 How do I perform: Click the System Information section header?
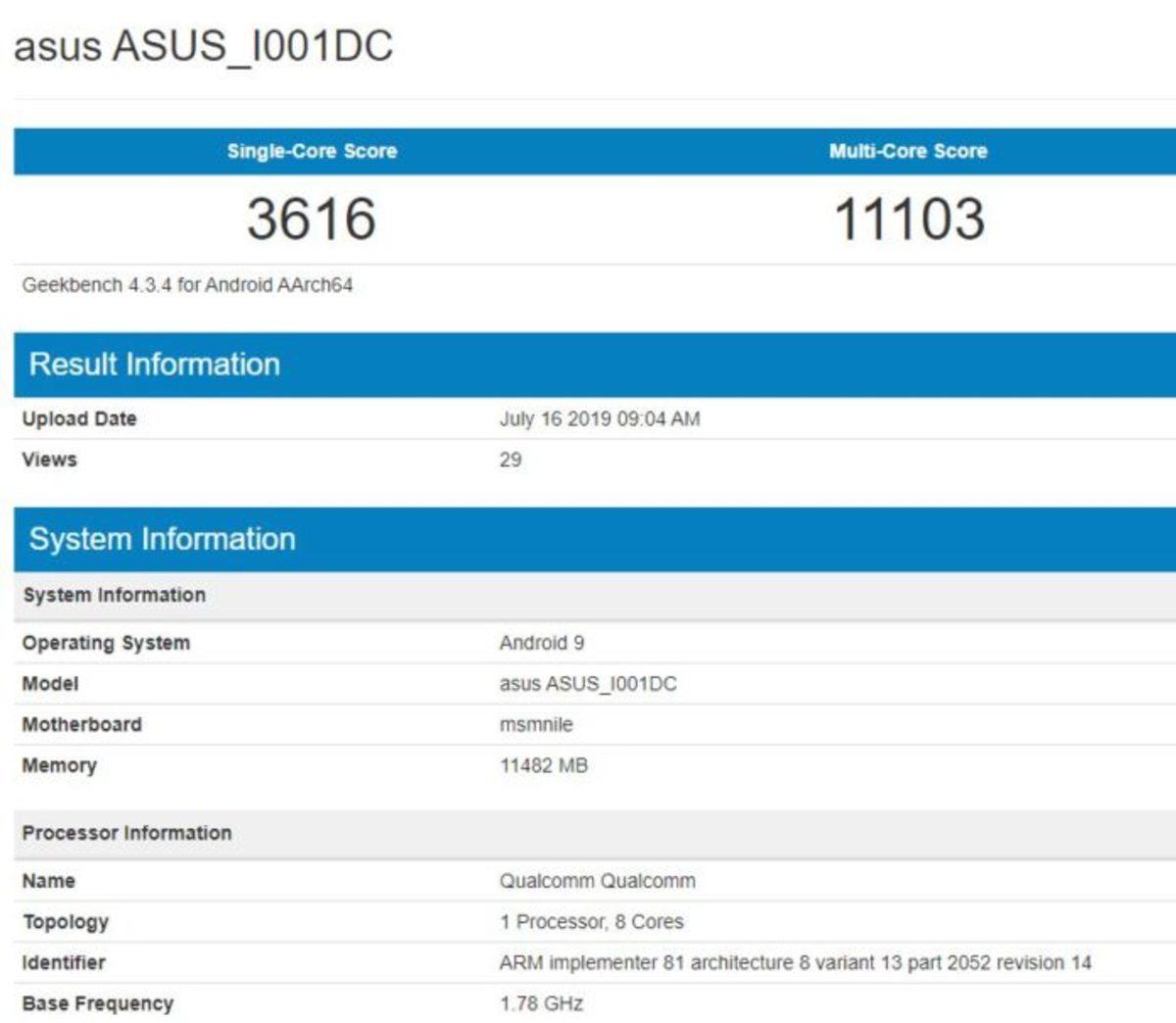[x=162, y=538]
